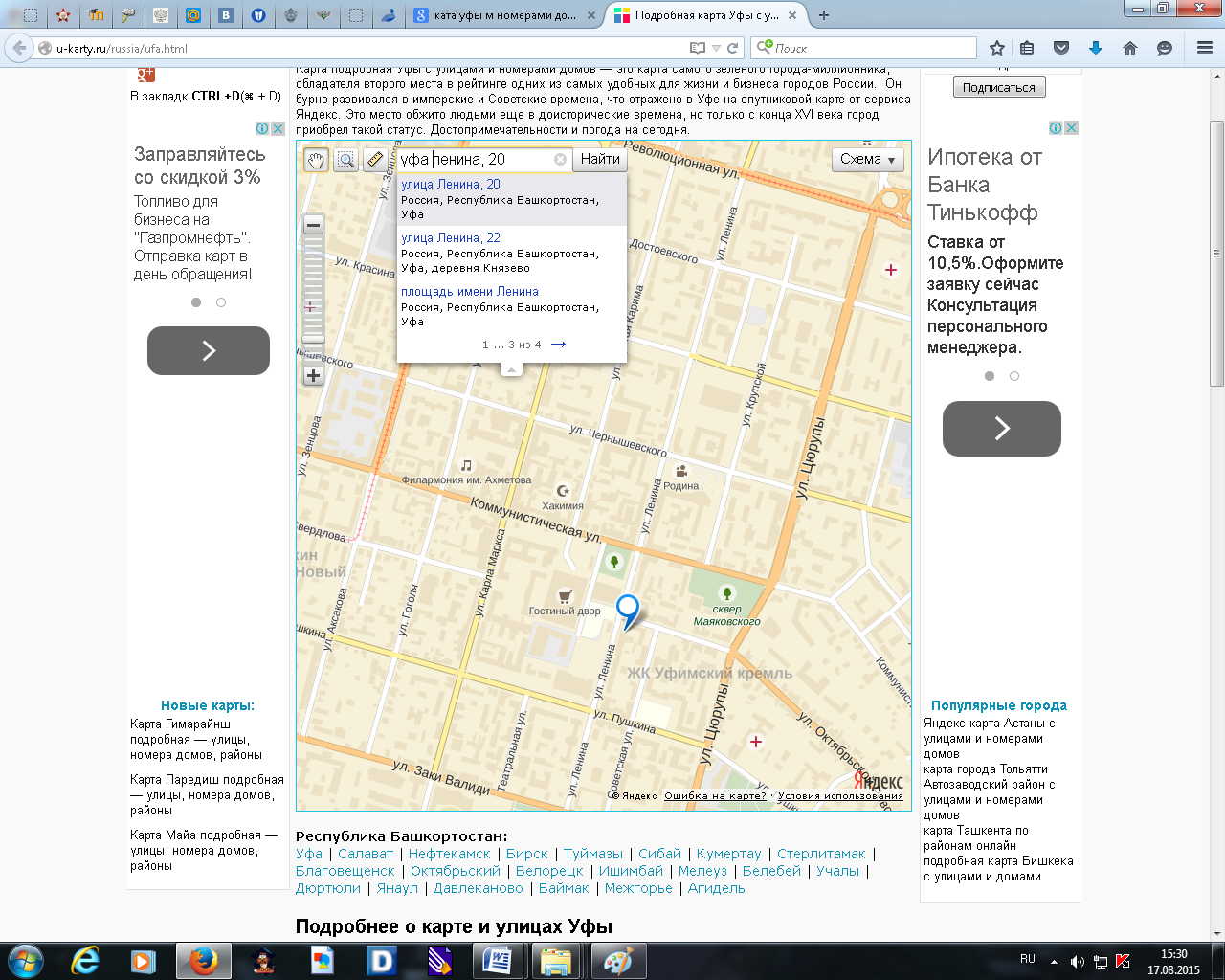1225x980 pixels.
Task: Click the map zoom in plus button
Action: tap(313, 376)
